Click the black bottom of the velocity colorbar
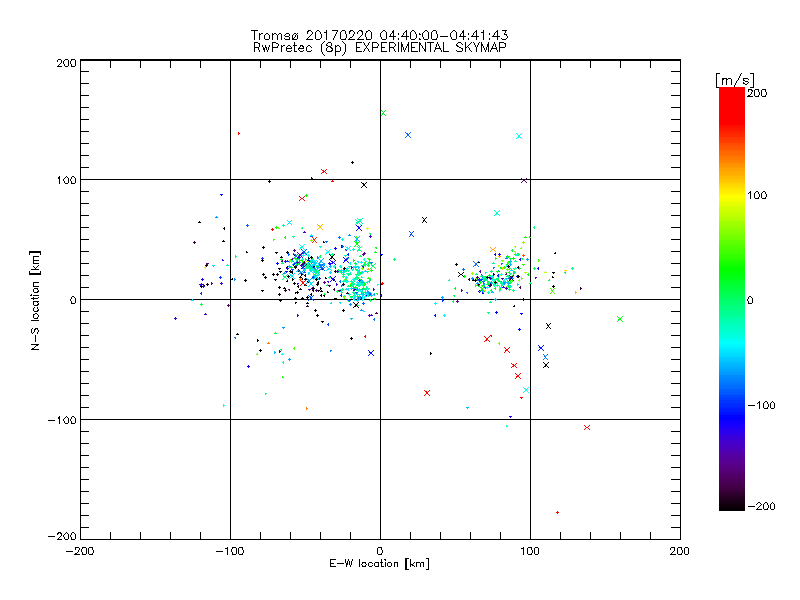 pos(732,503)
